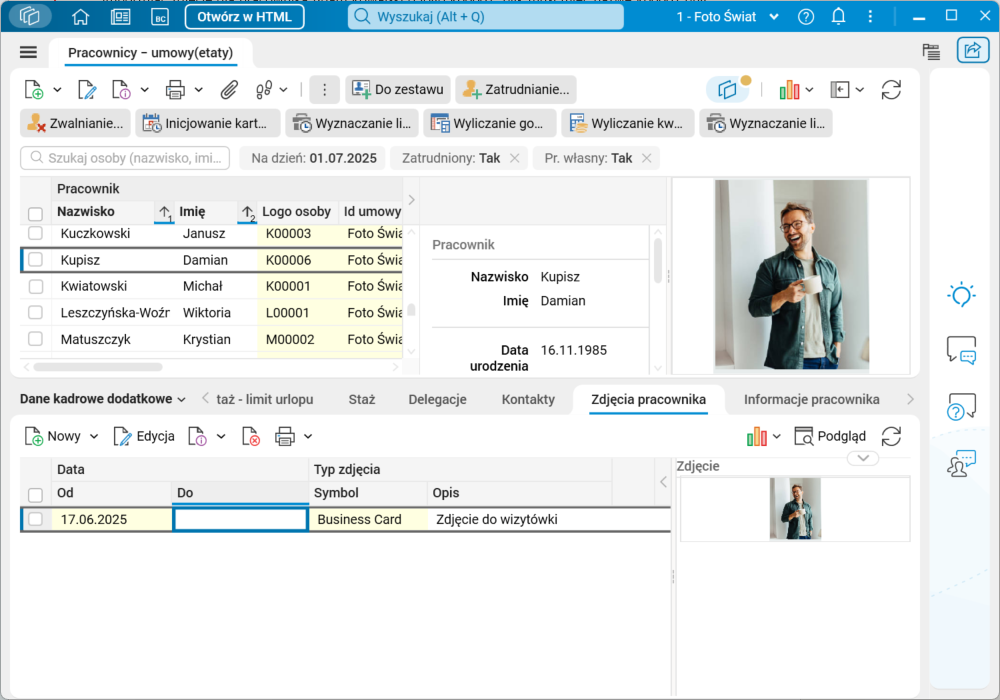Refresh the employee photos list
Image resolution: width=1000 pixels, height=700 pixels.
point(891,437)
